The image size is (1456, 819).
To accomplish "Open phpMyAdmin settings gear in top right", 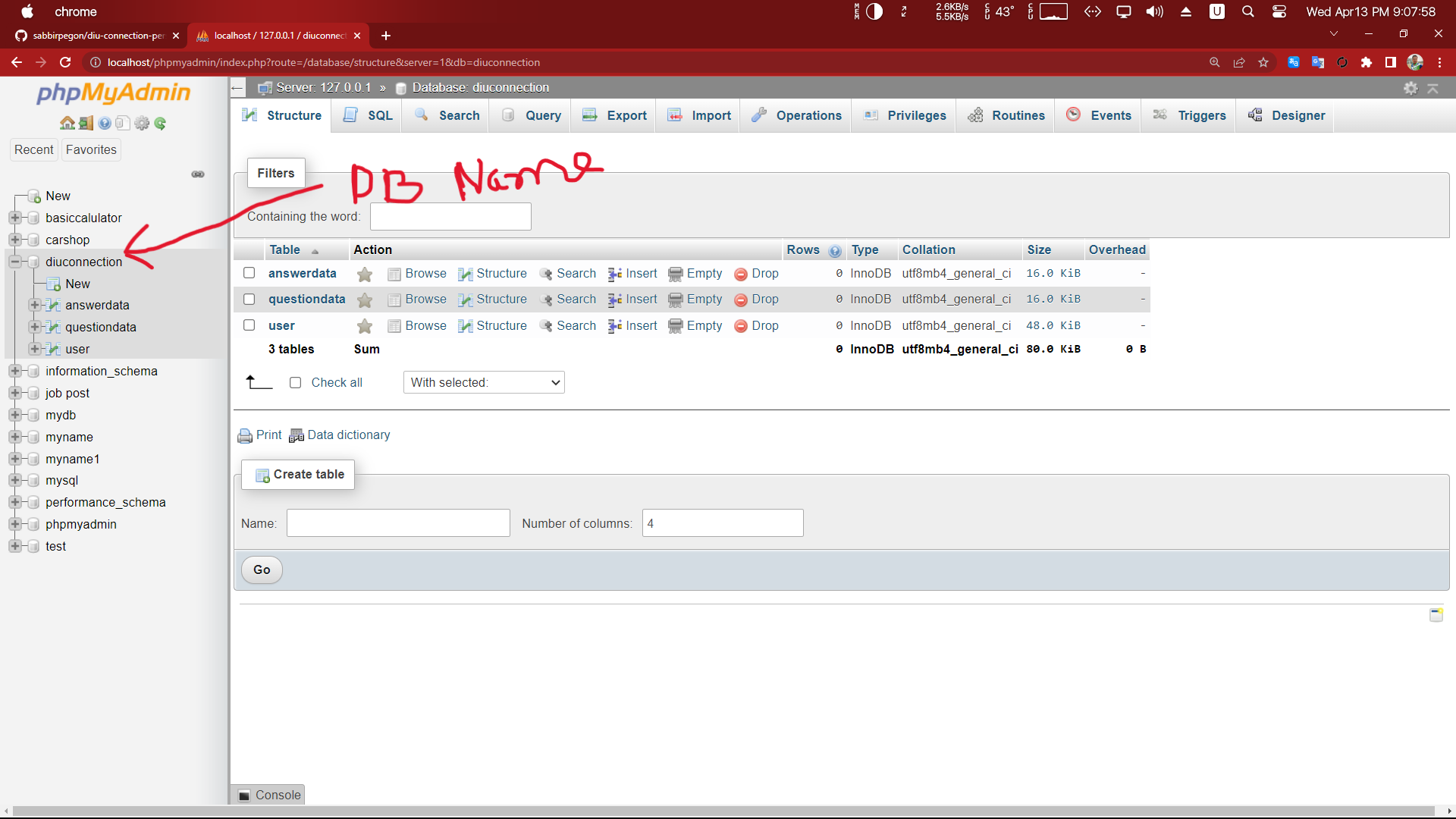I will coord(1410,88).
